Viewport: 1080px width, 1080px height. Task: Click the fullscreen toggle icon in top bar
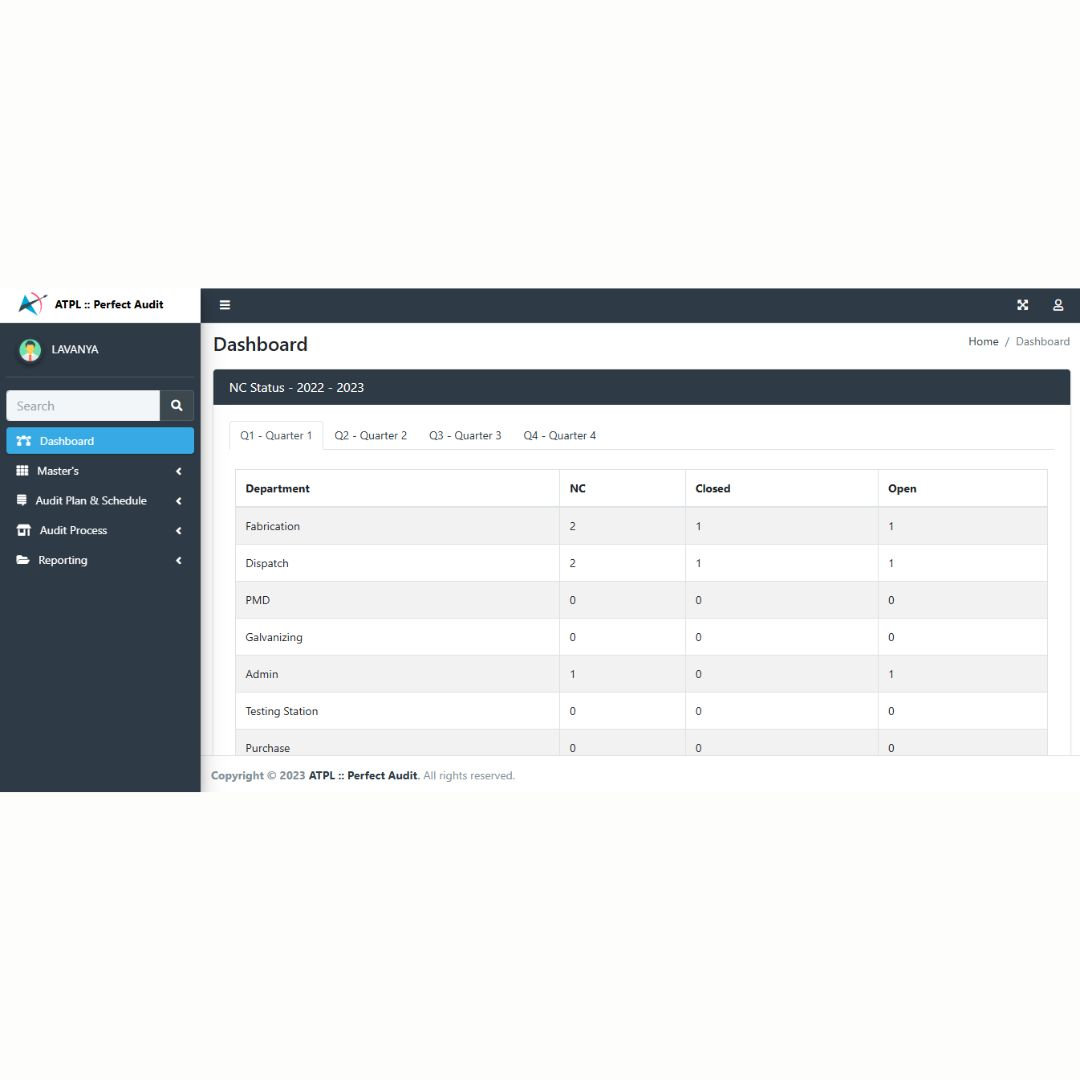1022,304
